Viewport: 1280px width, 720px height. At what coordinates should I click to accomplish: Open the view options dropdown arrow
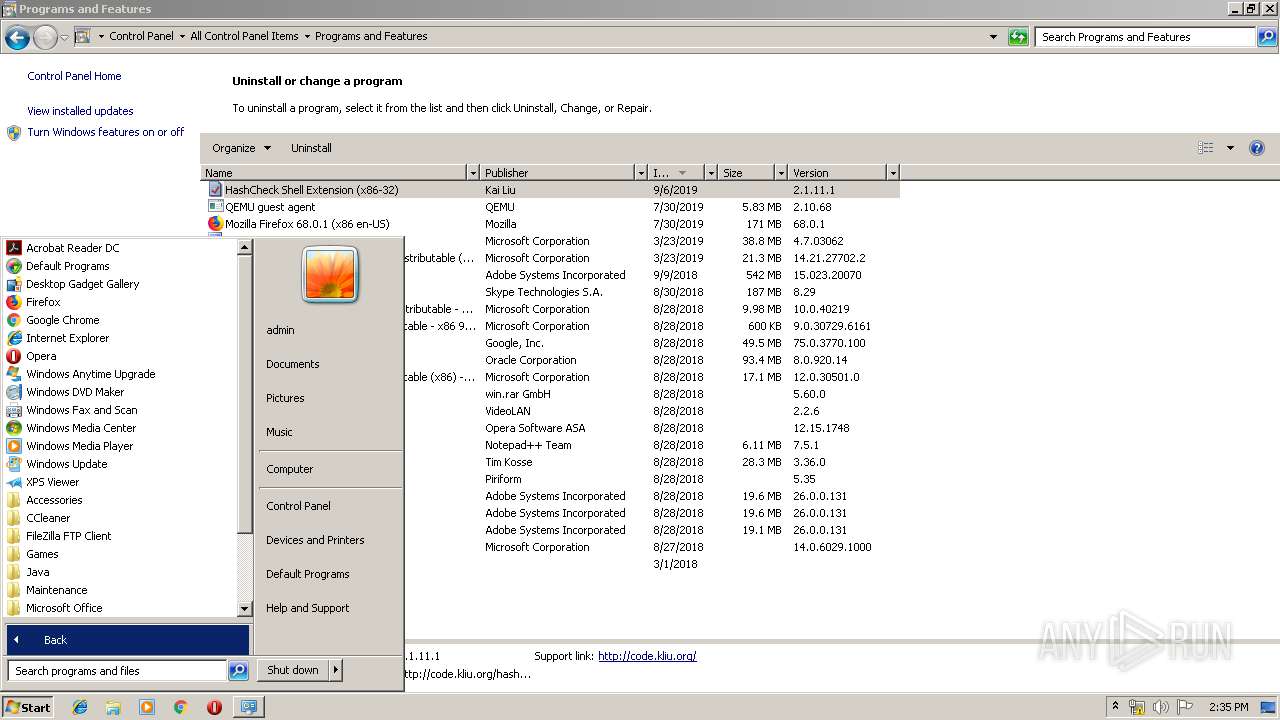coord(1230,148)
